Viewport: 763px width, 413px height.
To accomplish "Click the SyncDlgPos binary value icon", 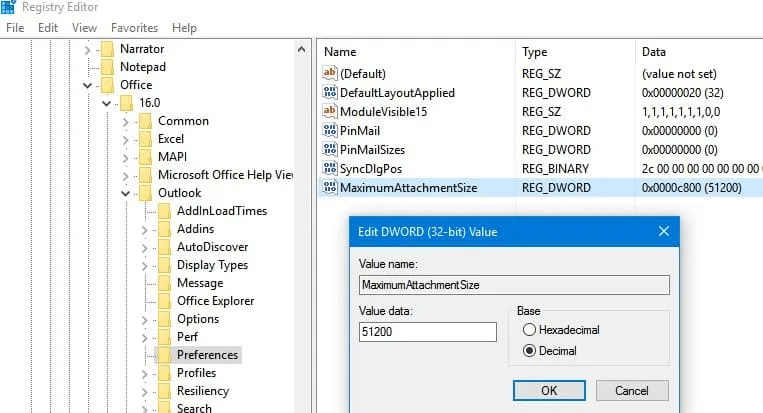I will pos(330,168).
